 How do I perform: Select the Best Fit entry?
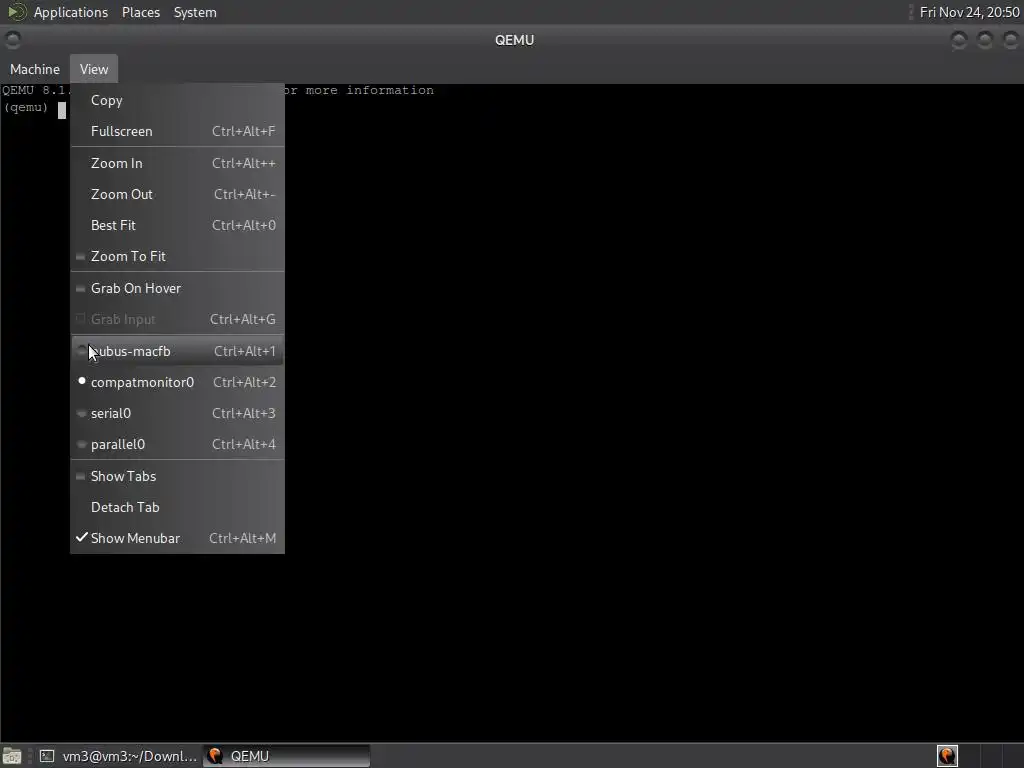177,225
